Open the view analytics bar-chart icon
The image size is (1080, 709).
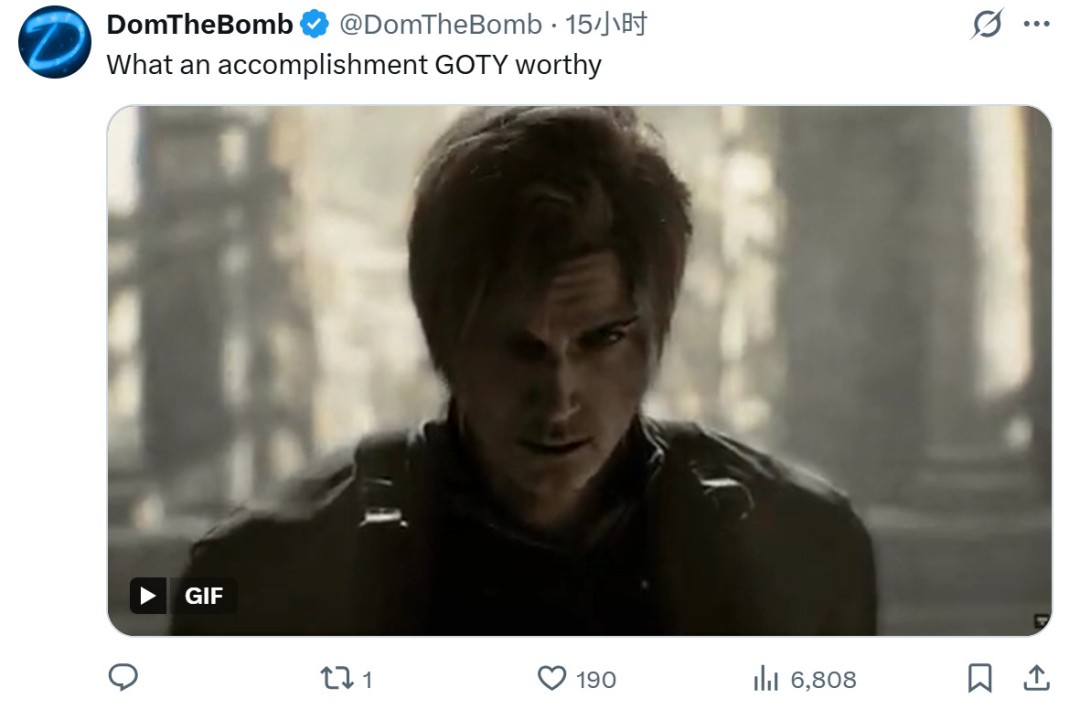click(765, 679)
